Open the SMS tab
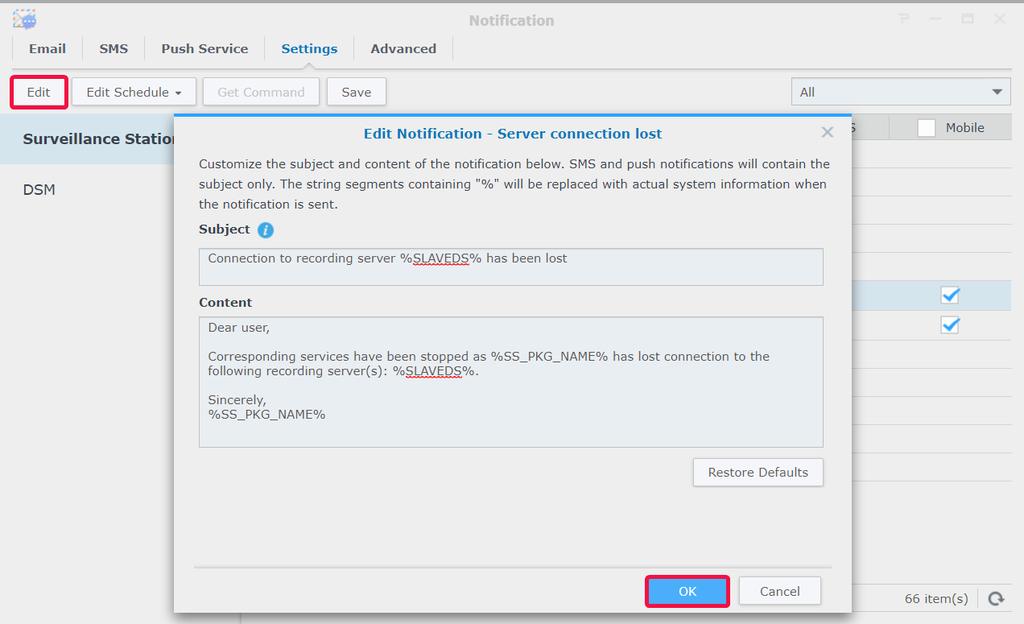 (x=114, y=49)
